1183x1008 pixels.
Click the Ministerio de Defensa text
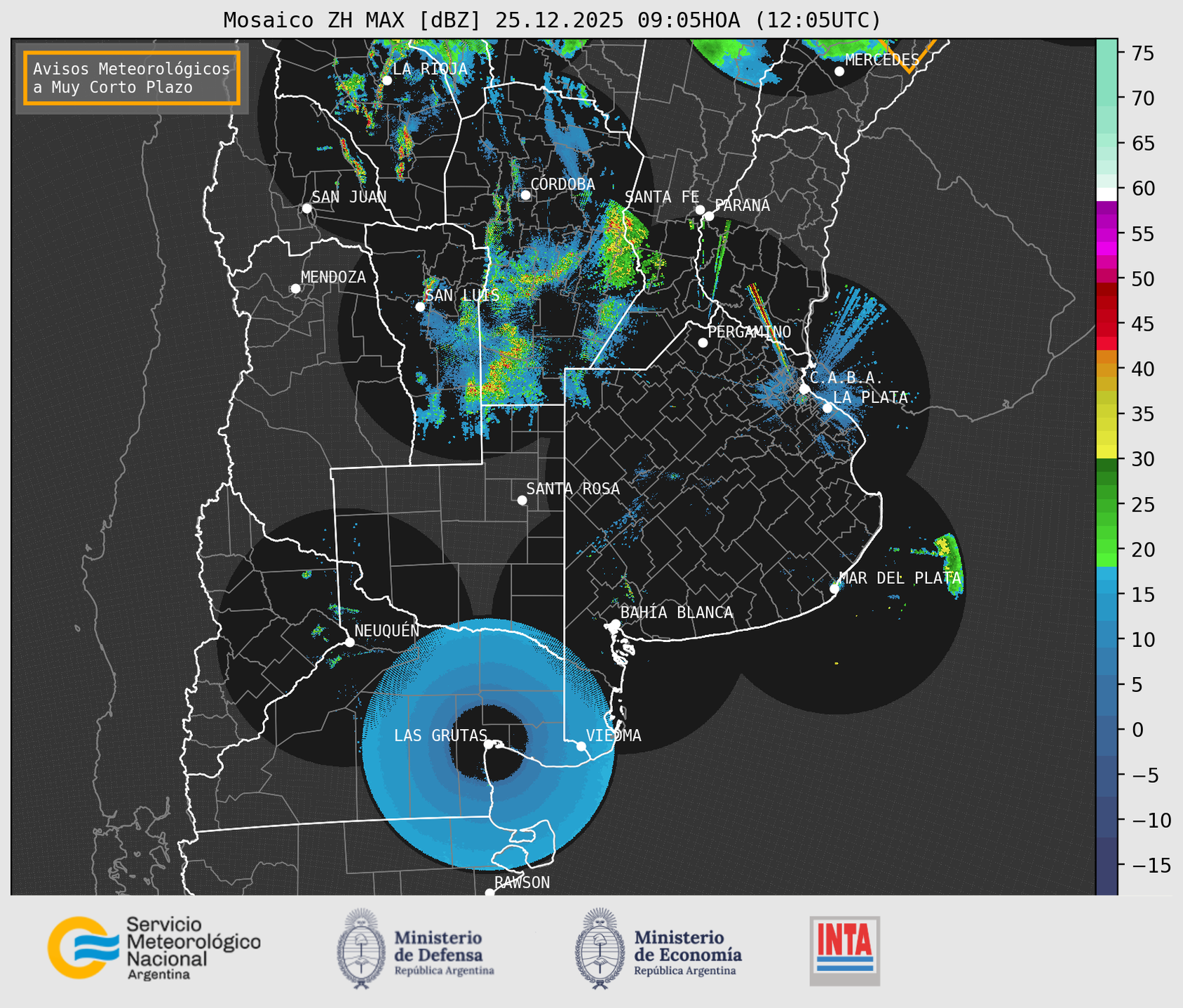(x=444, y=951)
